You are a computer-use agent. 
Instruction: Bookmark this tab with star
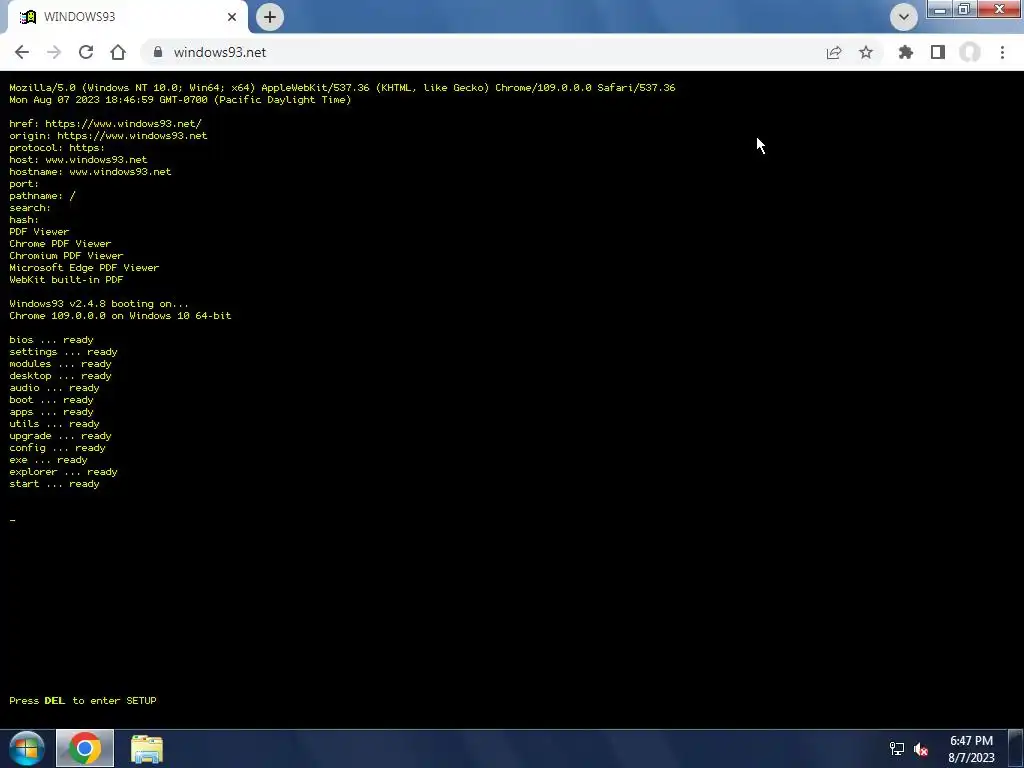pyautogui.click(x=866, y=52)
